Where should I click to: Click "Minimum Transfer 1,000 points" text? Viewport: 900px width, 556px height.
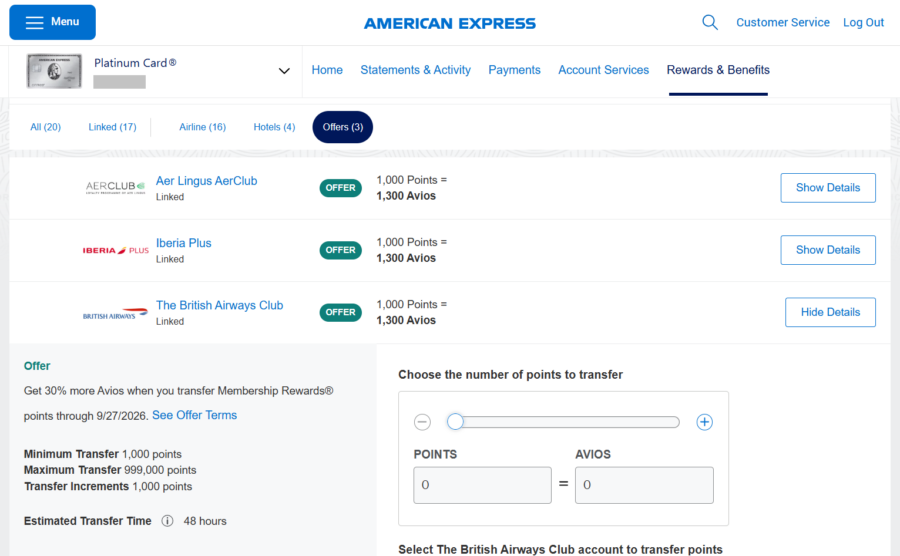click(x=102, y=454)
